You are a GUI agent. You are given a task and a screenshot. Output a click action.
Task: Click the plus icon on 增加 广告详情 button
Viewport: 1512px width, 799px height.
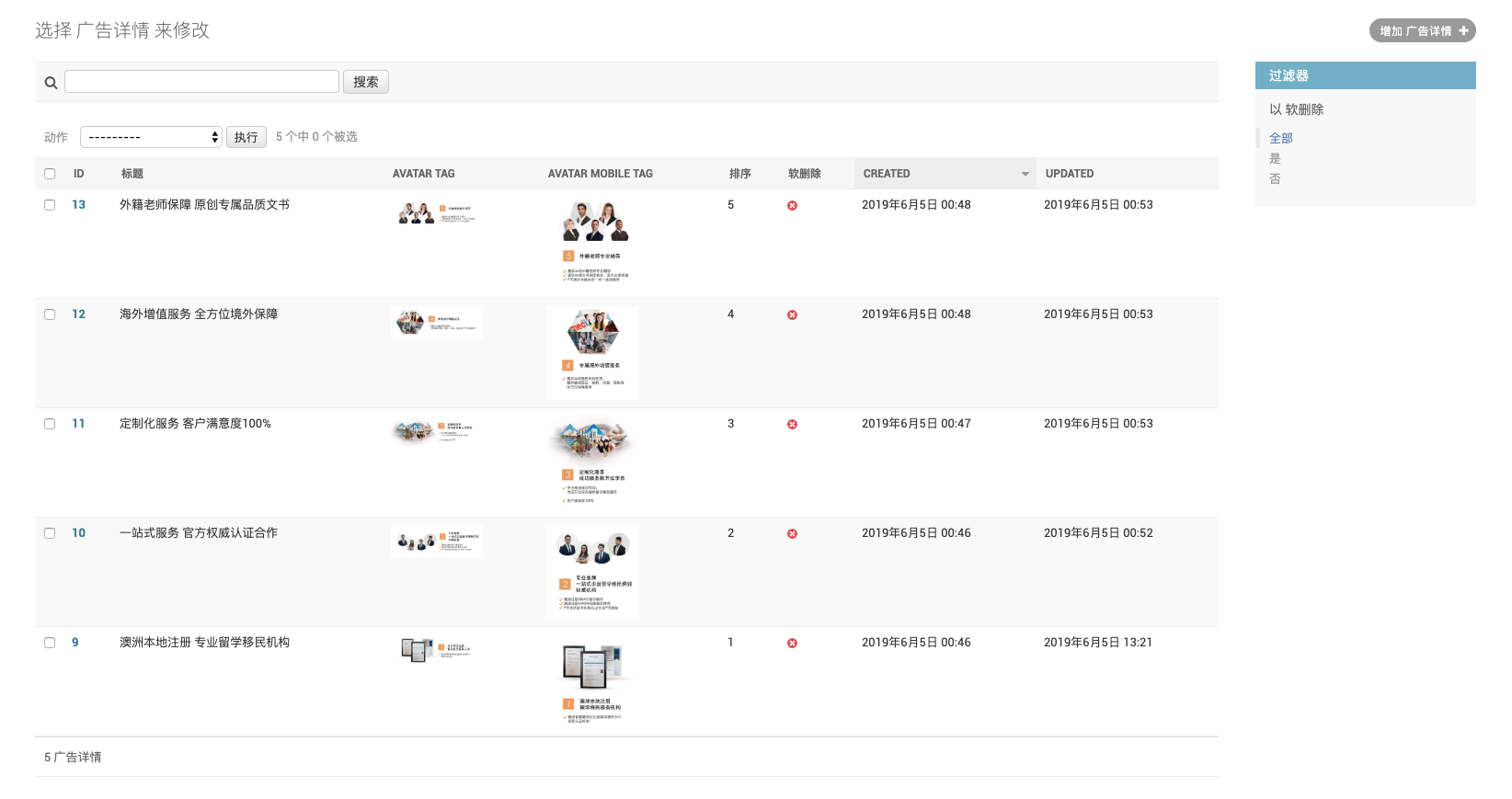coord(1463,30)
